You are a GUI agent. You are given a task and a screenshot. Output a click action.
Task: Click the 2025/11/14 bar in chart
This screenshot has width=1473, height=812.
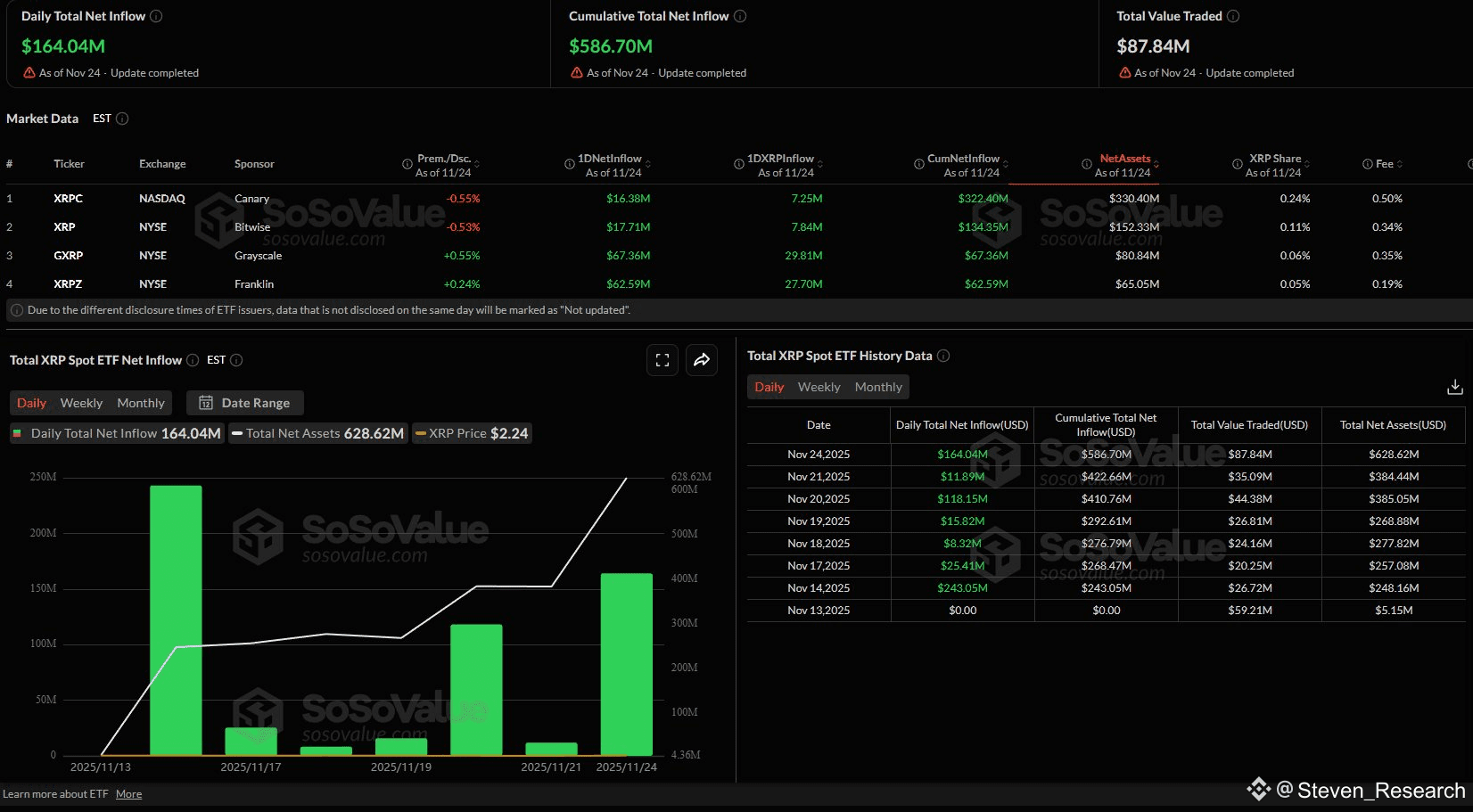(x=176, y=620)
